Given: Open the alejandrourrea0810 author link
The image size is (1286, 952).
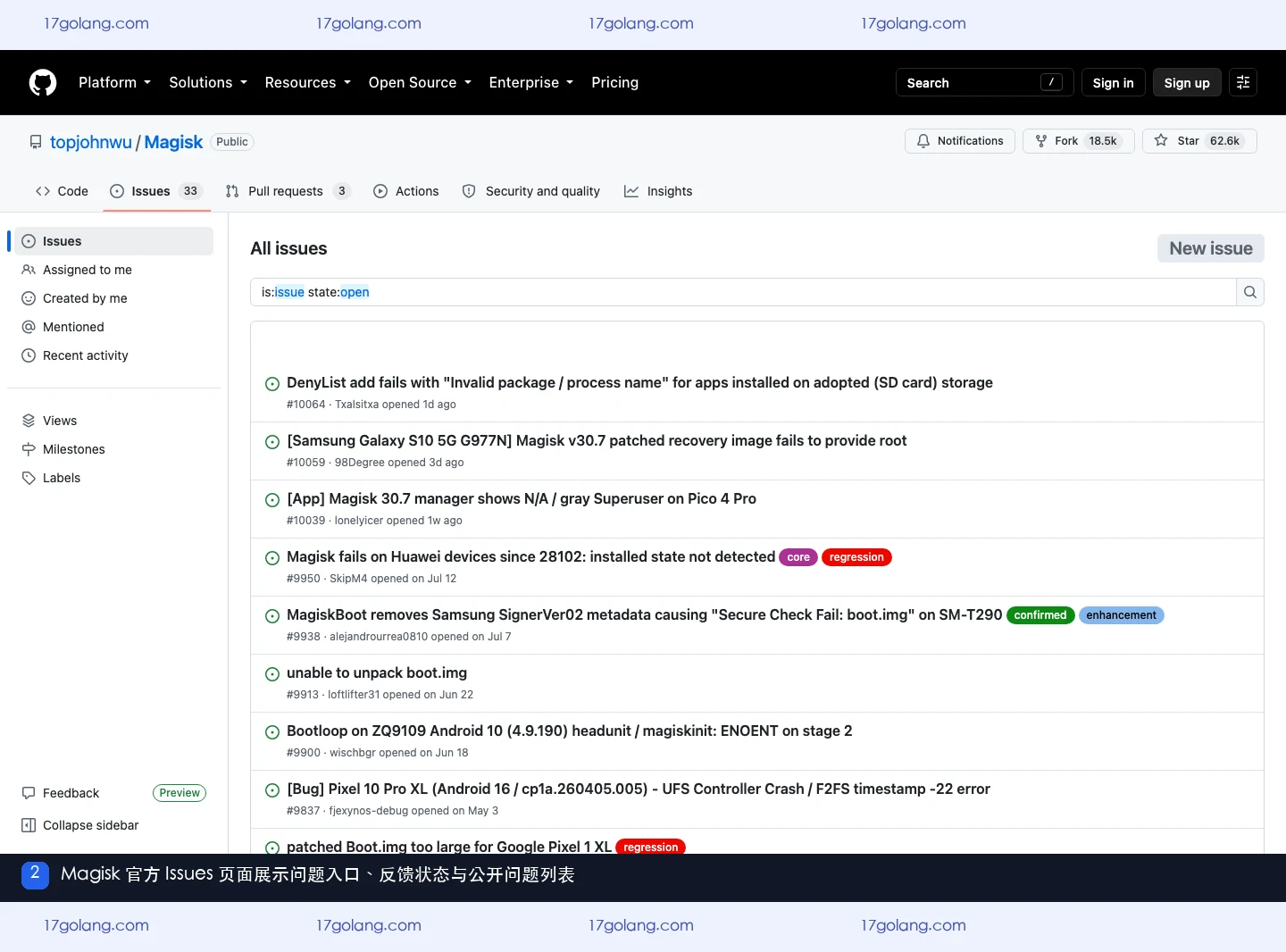Looking at the screenshot, I should (379, 637).
